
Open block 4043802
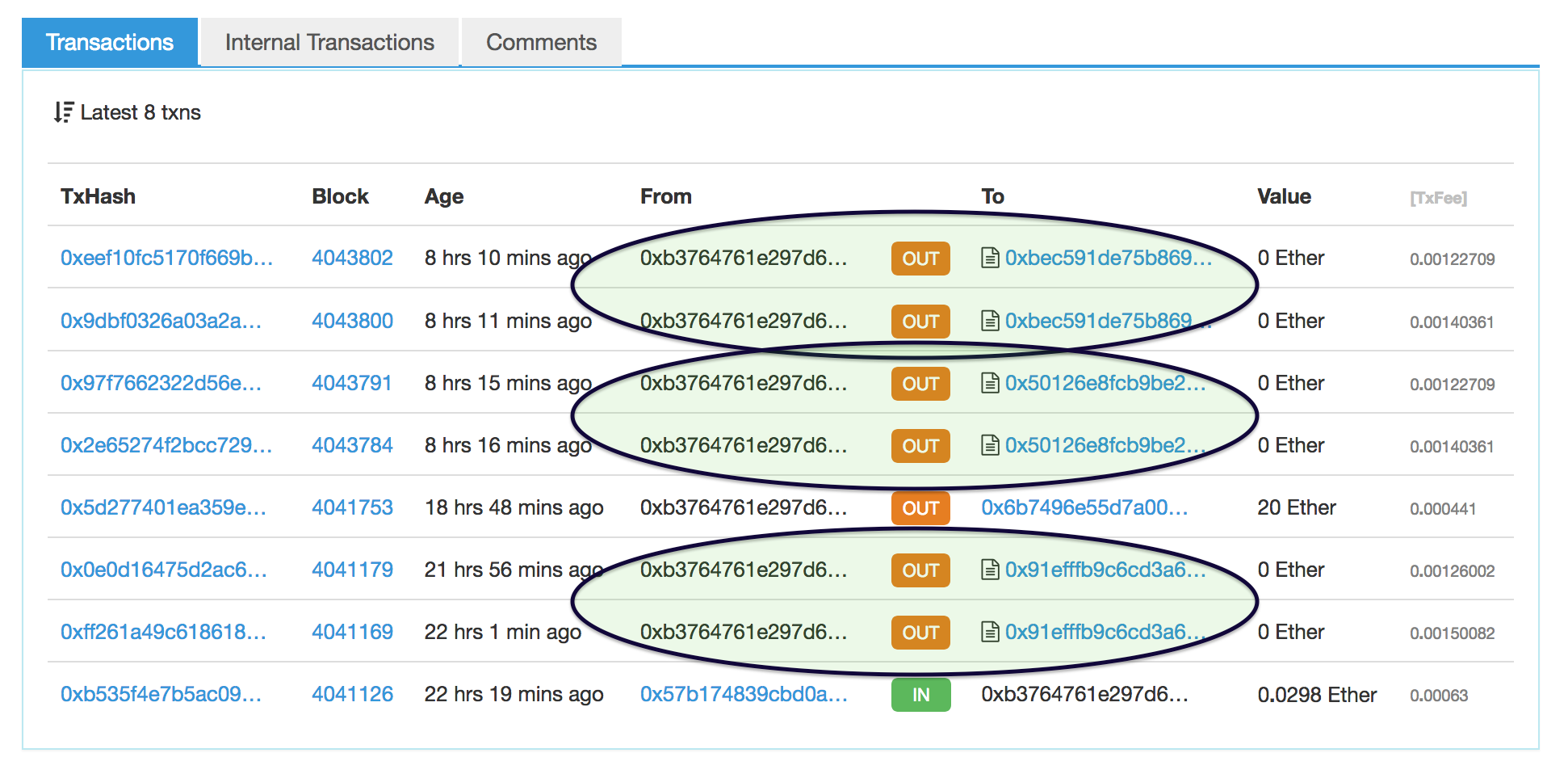pyautogui.click(x=352, y=258)
